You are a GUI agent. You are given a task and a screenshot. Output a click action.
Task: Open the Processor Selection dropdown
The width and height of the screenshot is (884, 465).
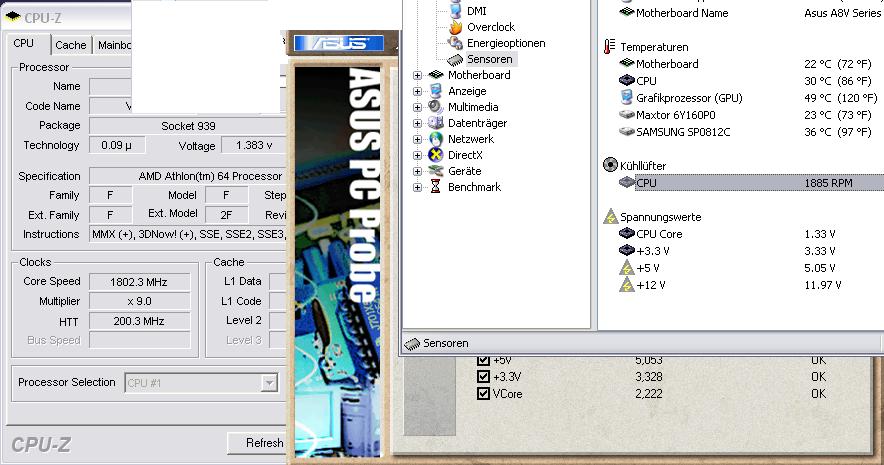pyautogui.click(x=269, y=383)
